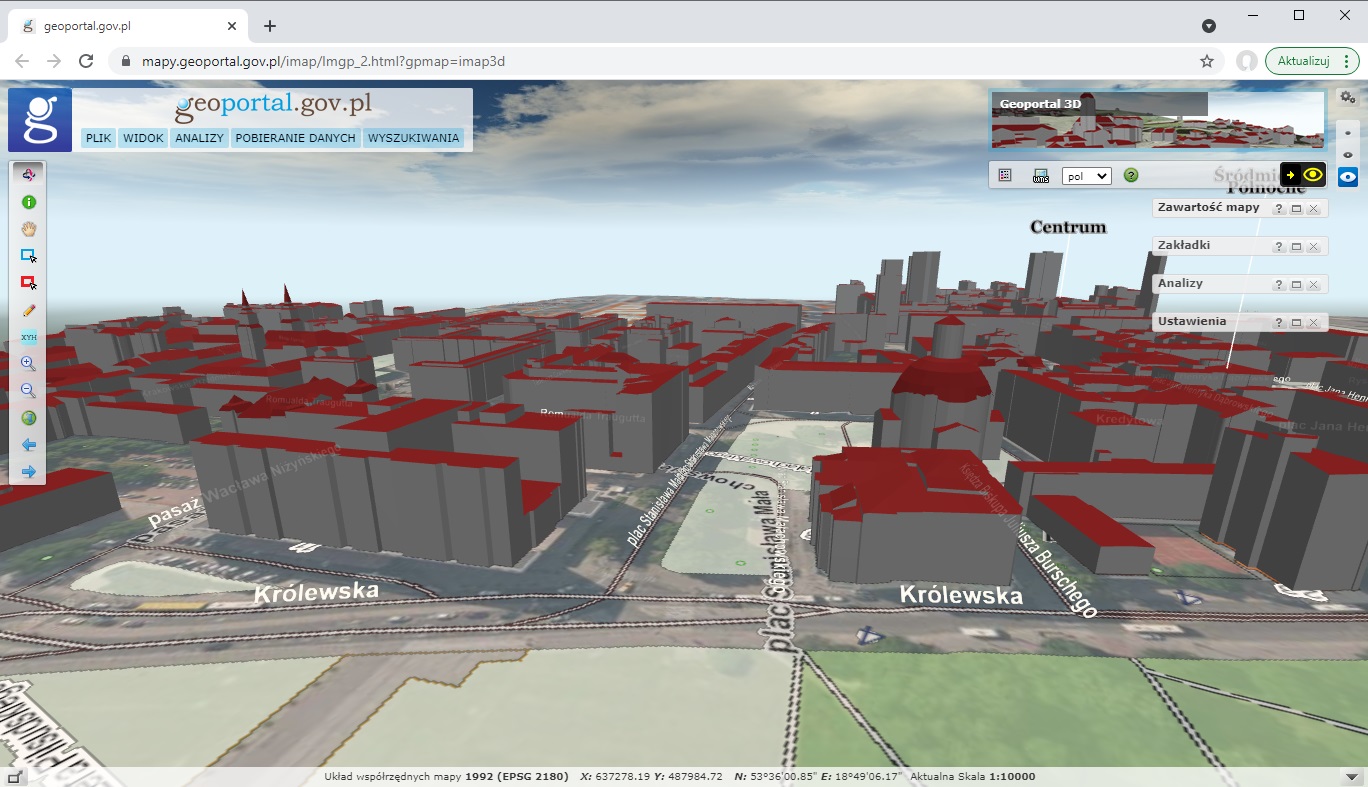This screenshot has height=787, width=1368.
Task: Click the zoom in magnifier tool
Action: 28,364
